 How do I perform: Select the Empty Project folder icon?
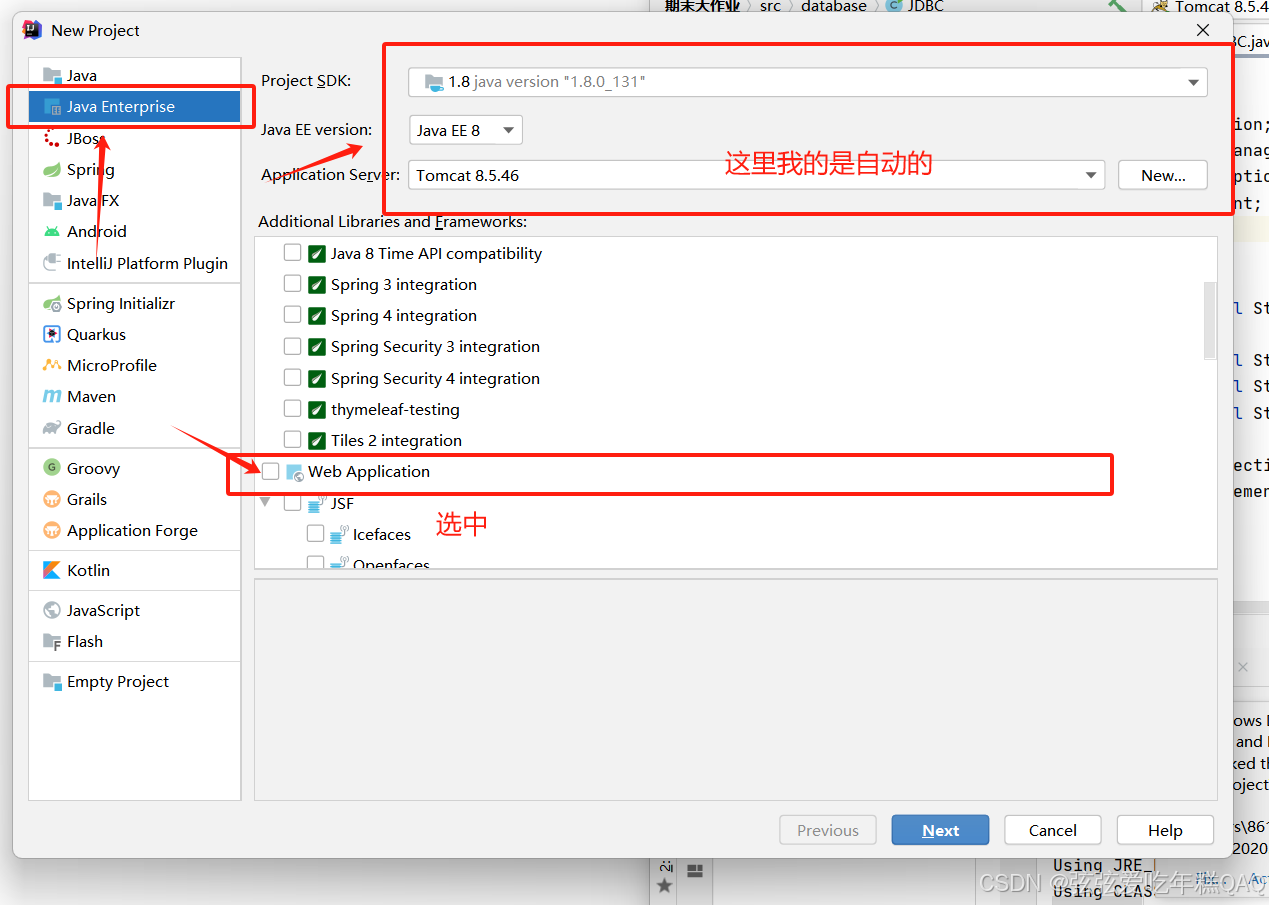pos(52,682)
